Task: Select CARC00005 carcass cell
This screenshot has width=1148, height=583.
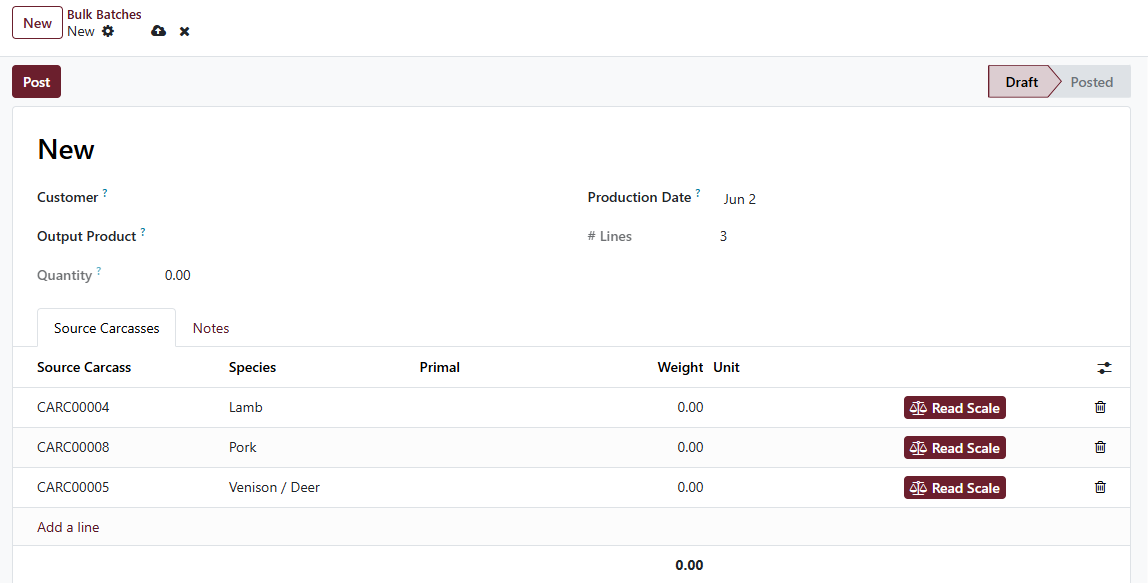Action: [73, 487]
